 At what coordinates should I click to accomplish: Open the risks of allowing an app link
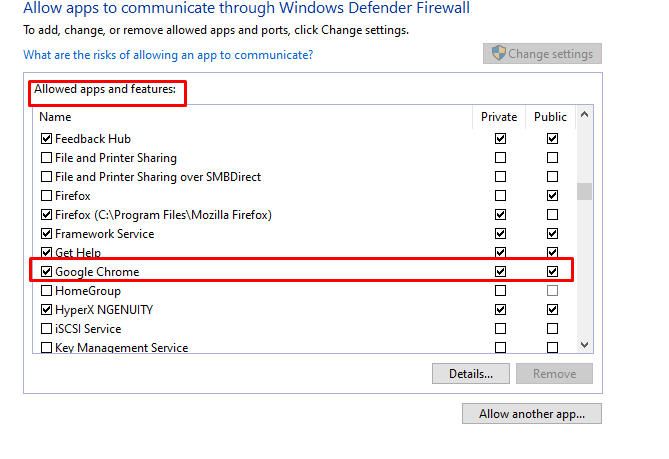point(168,55)
